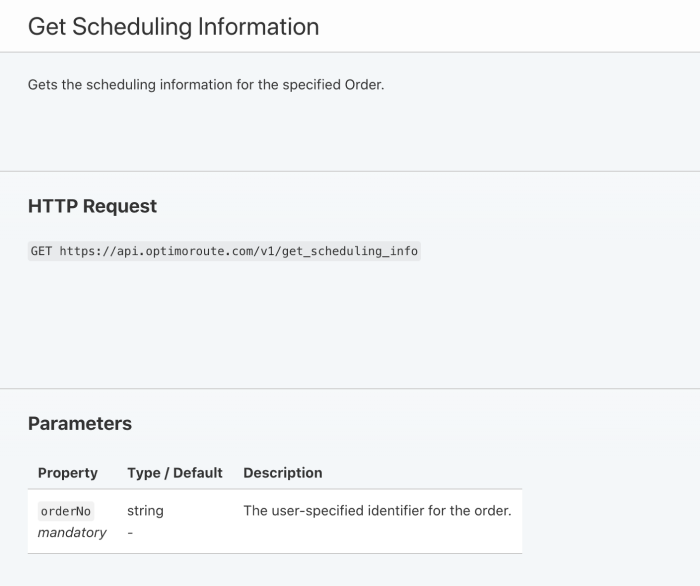Click the "Get Scheduling Information" page heading
The height and width of the screenshot is (586, 700).
[173, 27]
